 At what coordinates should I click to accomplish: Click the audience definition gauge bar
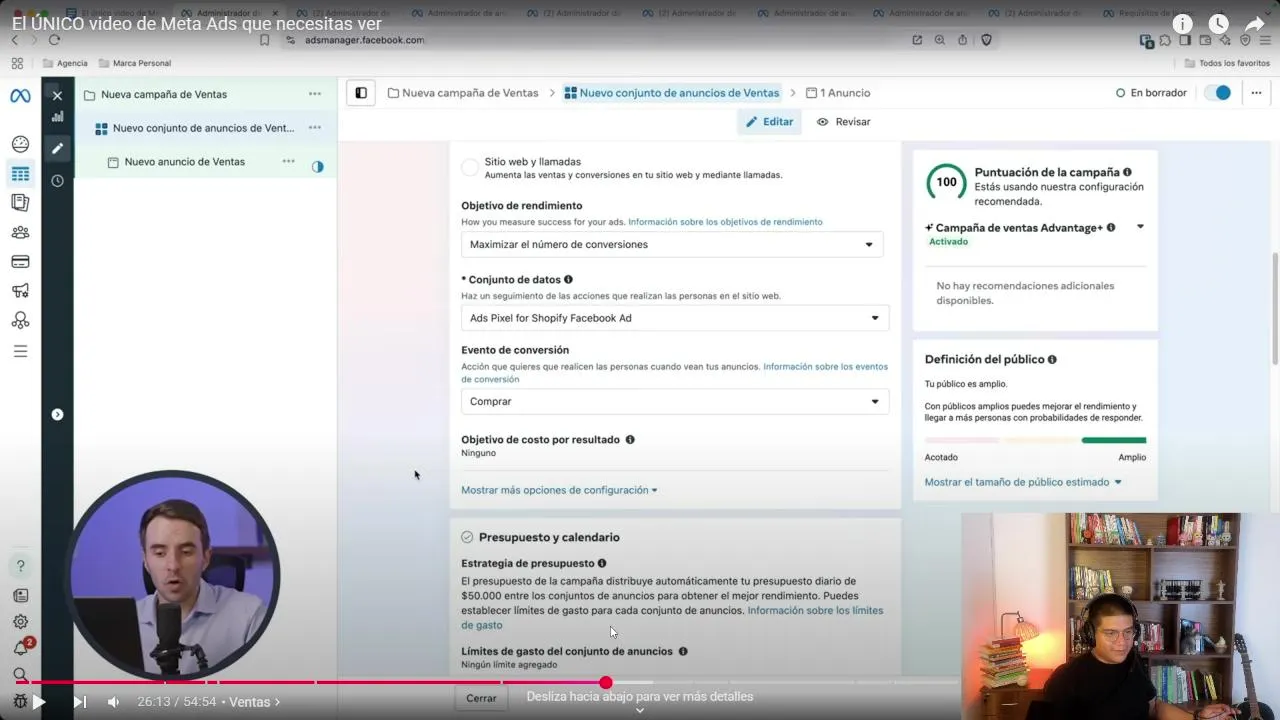pos(1035,440)
